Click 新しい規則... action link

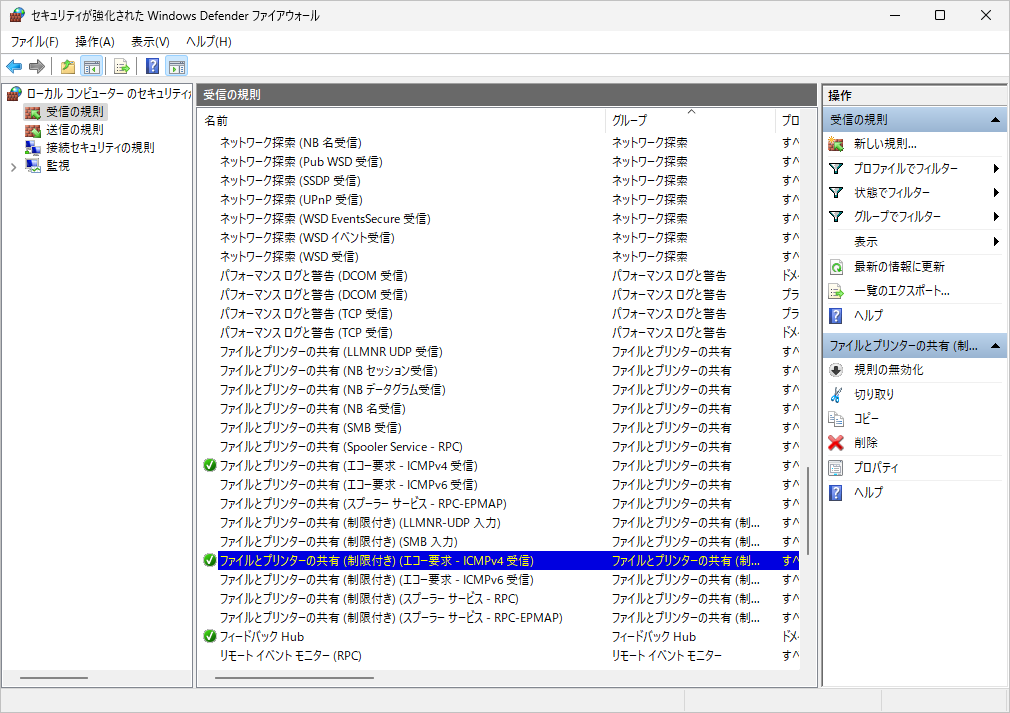click(x=885, y=144)
